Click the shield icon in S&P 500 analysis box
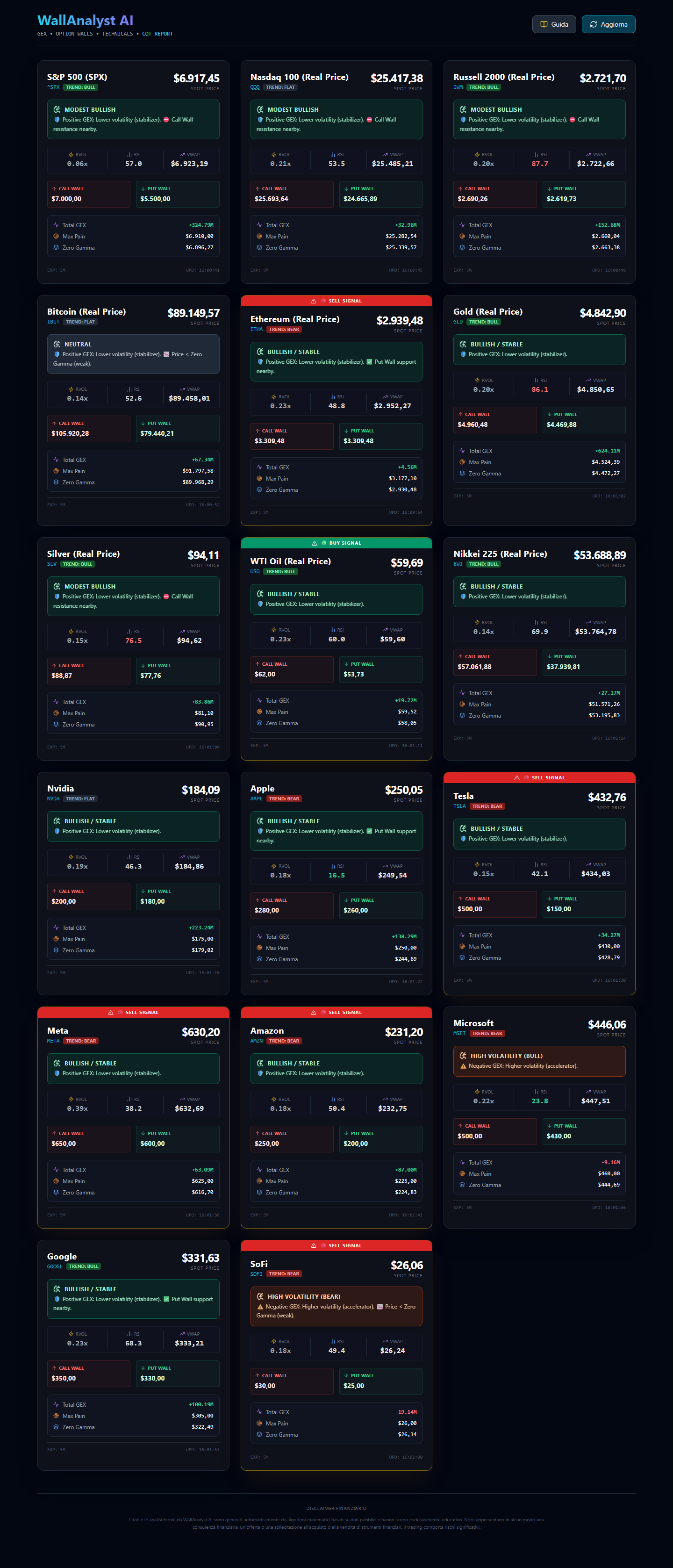Viewport: 673px width, 1568px height. click(x=57, y=120)
